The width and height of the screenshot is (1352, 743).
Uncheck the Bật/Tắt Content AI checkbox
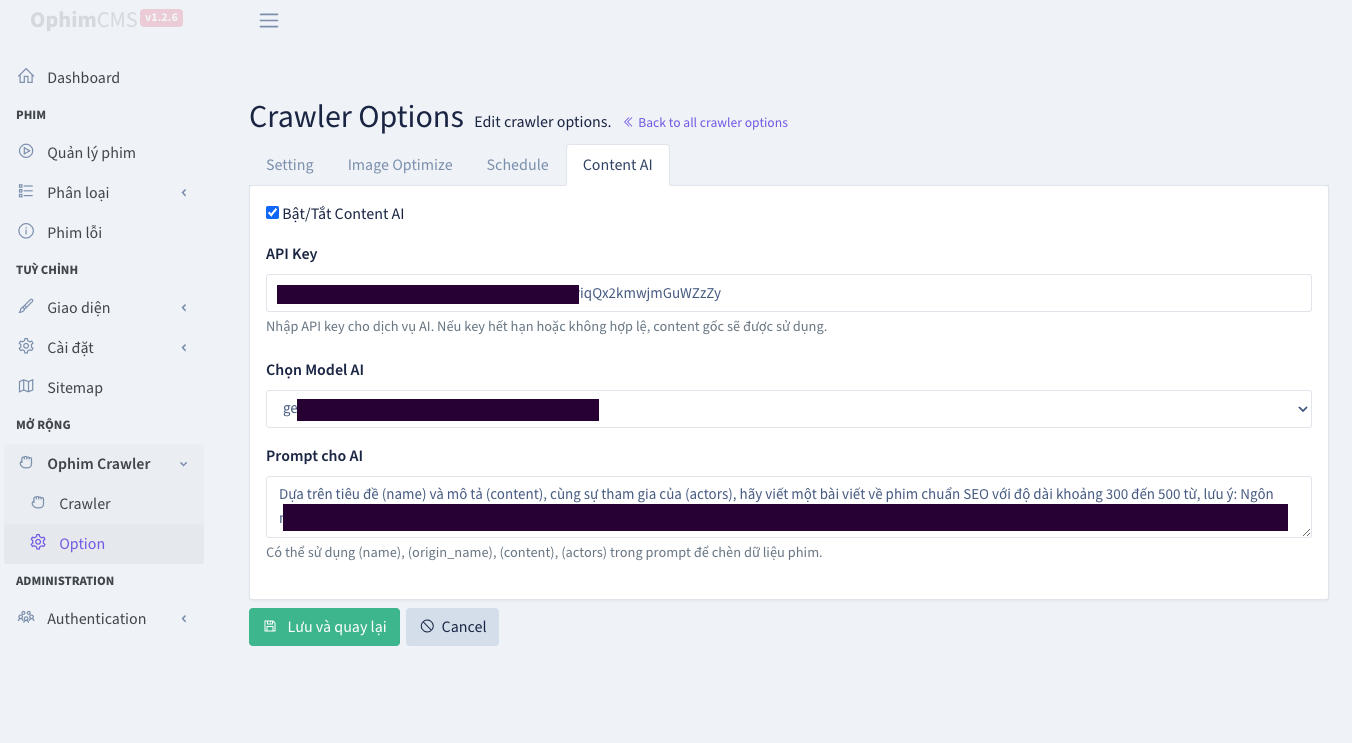tap(272, 212)
